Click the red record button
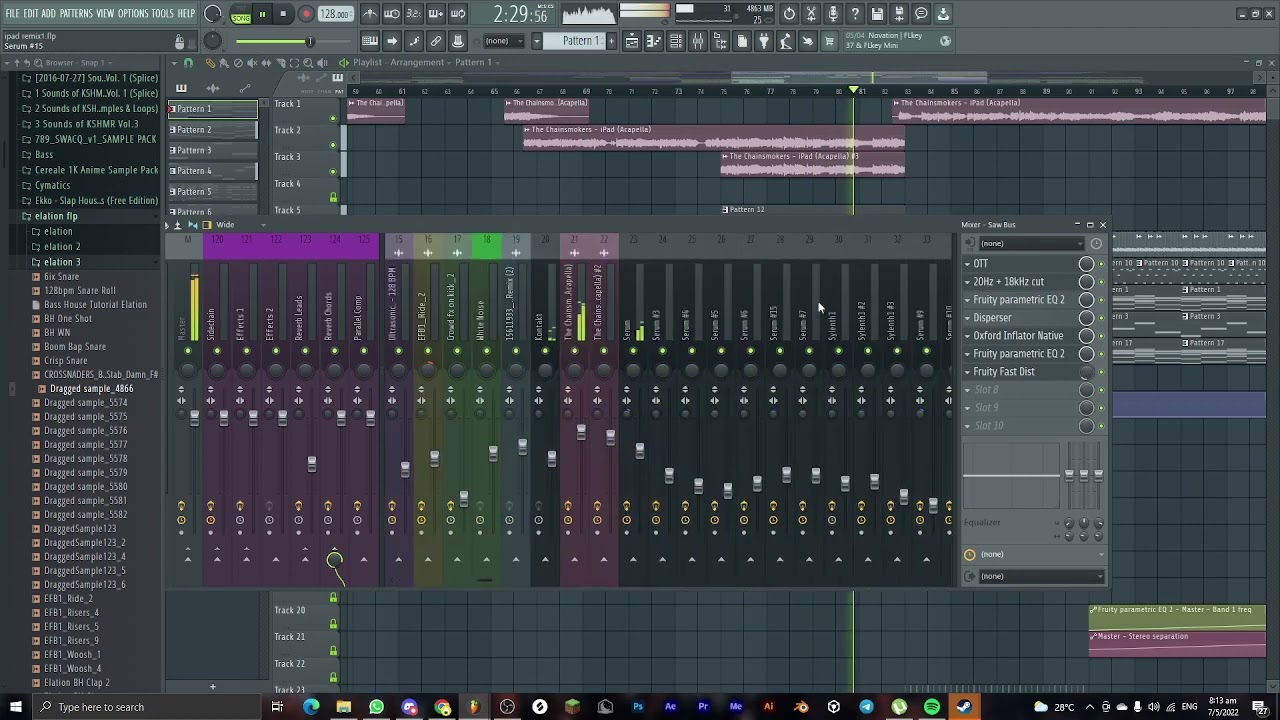 click(x=306, y=14)
